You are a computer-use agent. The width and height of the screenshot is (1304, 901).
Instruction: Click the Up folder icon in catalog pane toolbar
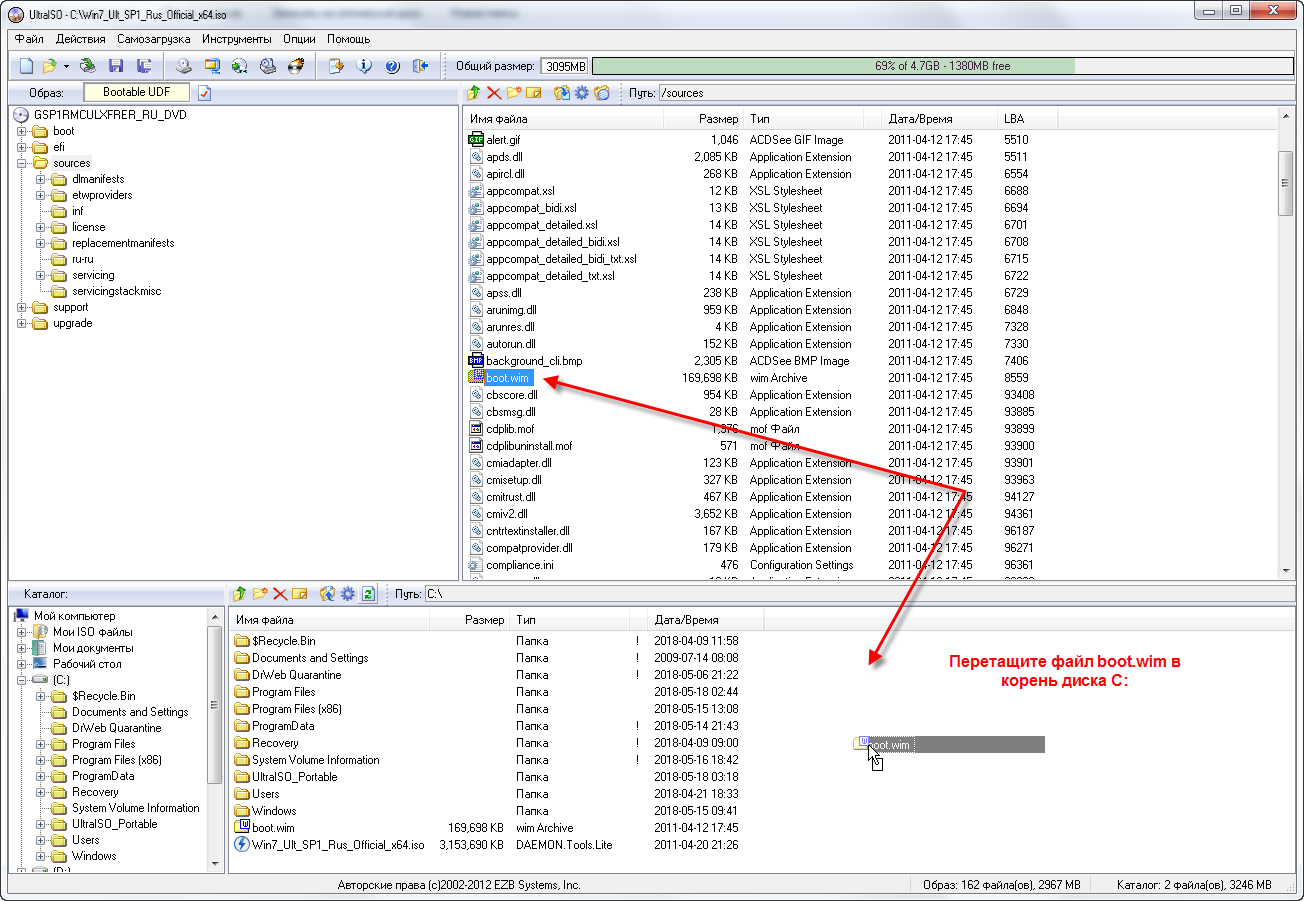click(x=240, y=594)
